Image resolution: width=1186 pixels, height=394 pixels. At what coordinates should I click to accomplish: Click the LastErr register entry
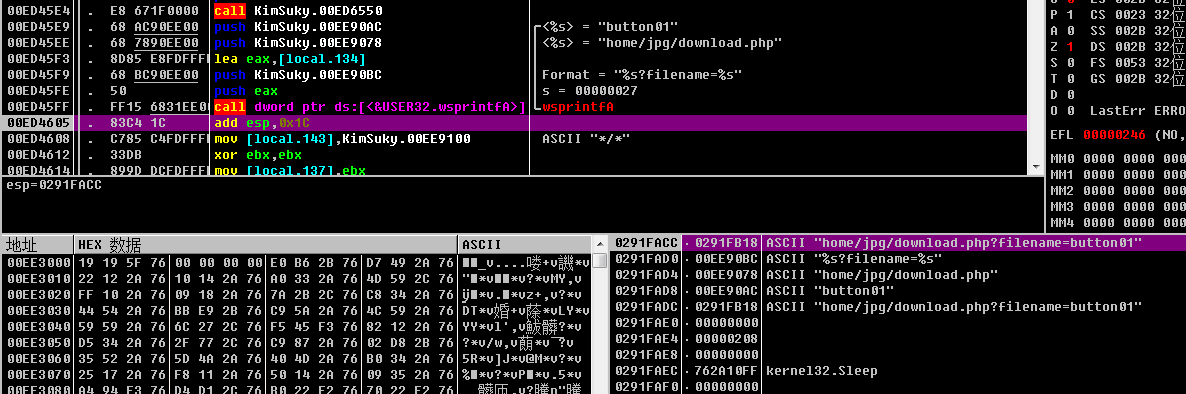pos(1137,110)
